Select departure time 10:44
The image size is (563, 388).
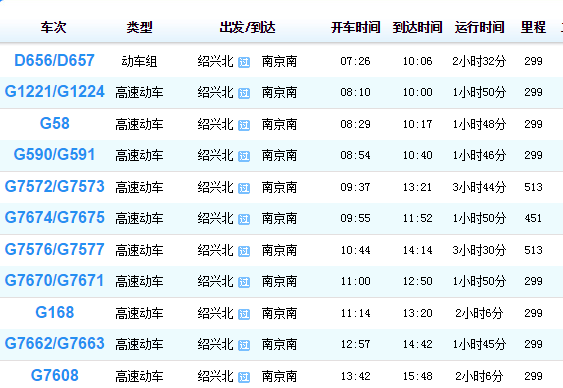click(355, 250)
